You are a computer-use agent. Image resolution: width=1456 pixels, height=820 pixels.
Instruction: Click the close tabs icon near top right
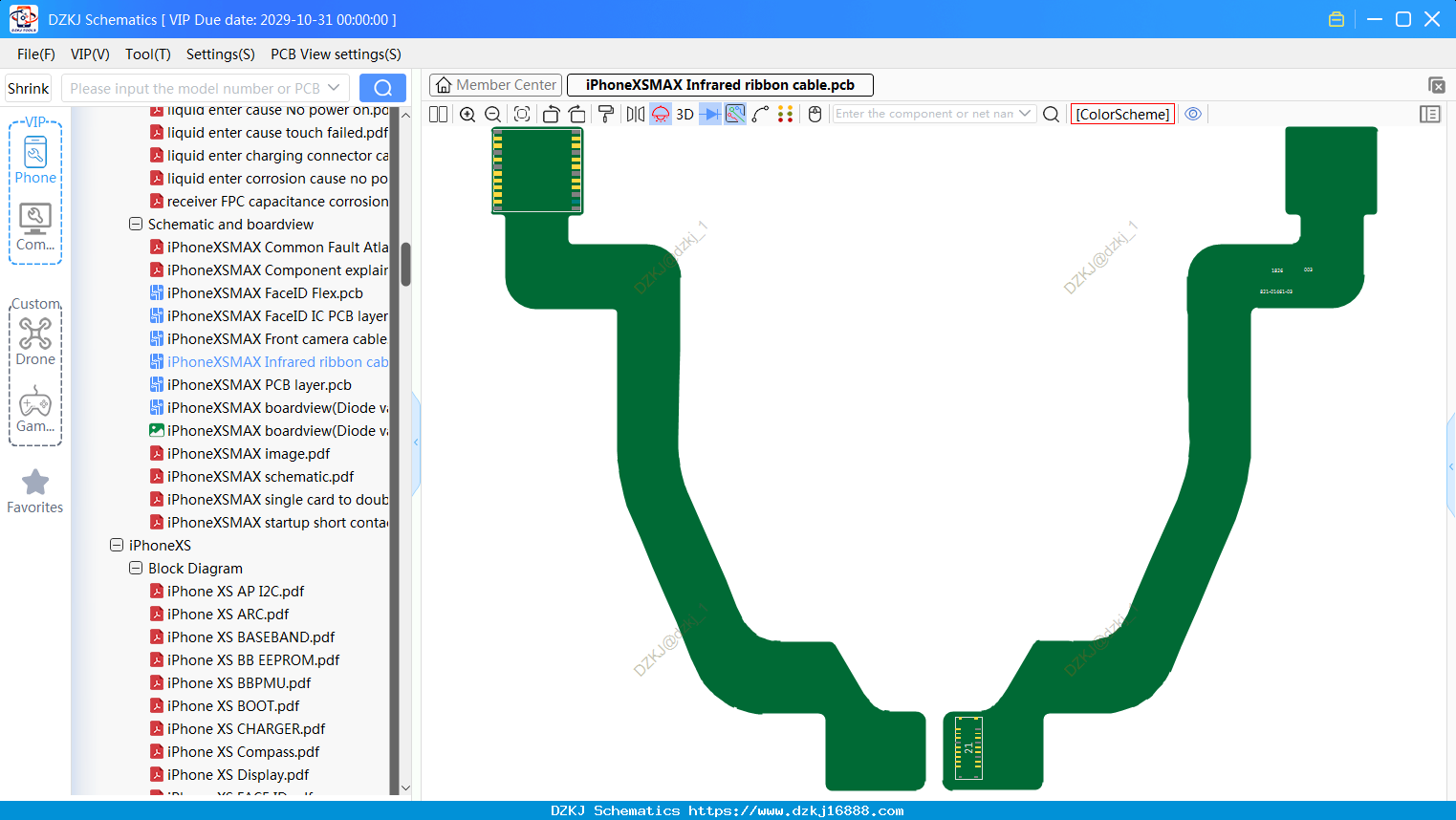[x=1436, y=85]
